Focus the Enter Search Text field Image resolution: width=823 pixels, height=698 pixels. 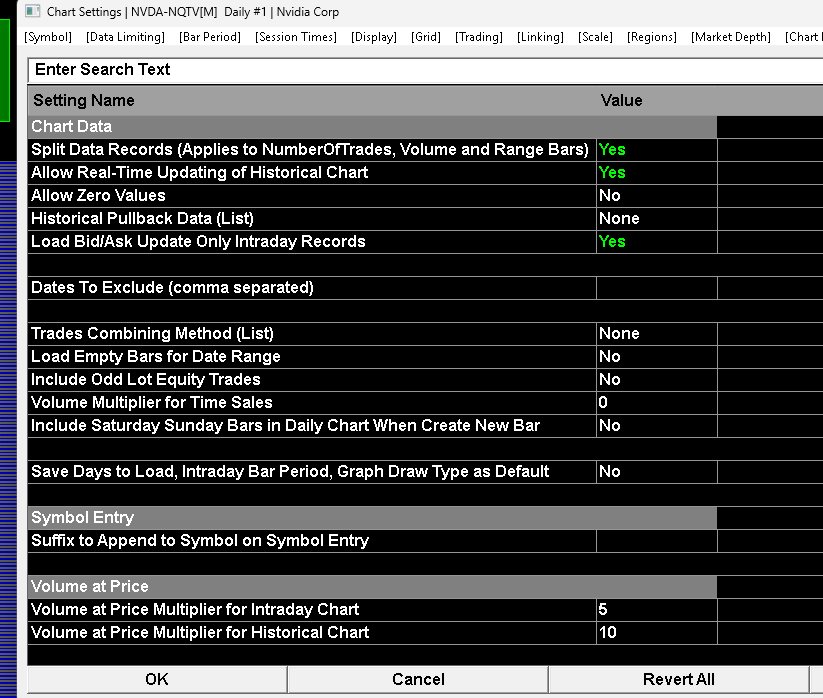click(x=425, y=70)
